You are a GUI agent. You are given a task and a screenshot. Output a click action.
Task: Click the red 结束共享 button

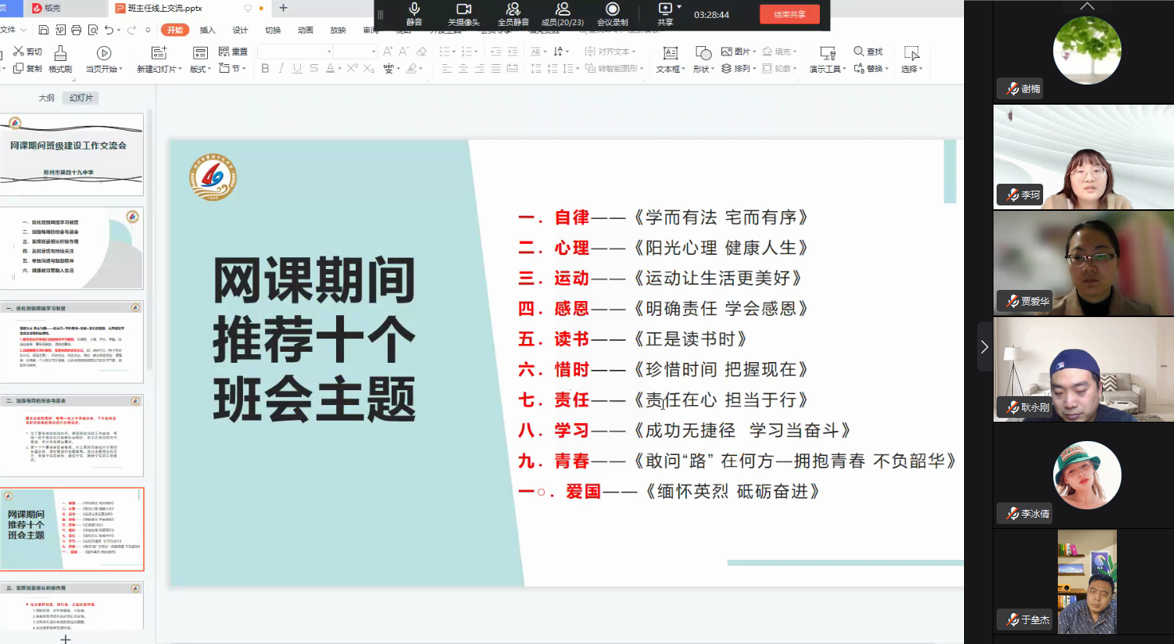coord(789,14)
